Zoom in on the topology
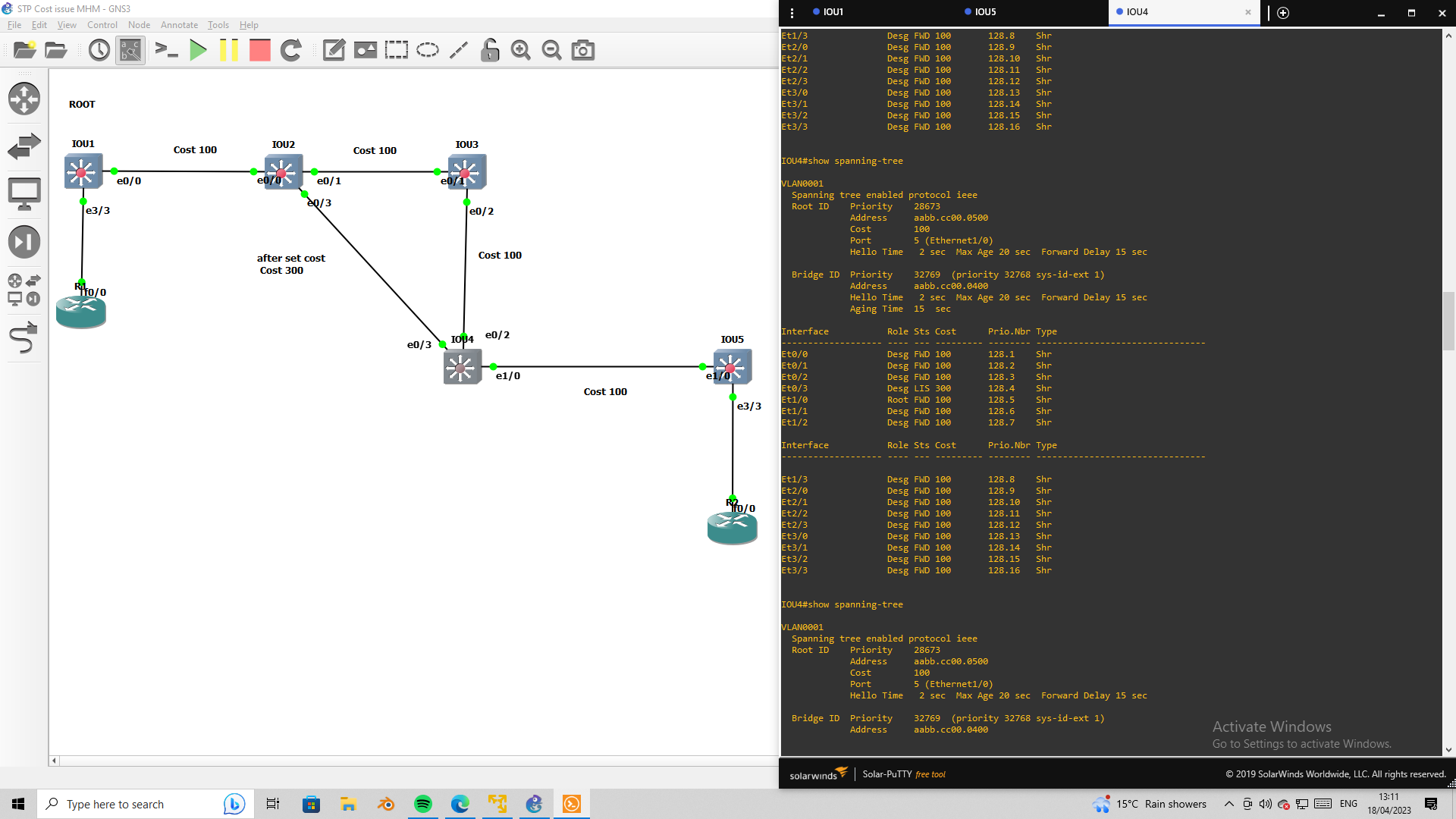 [520, 50]
